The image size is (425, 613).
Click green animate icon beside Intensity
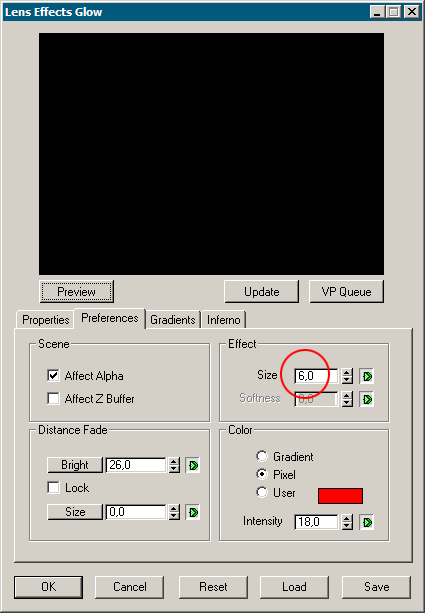367,522
